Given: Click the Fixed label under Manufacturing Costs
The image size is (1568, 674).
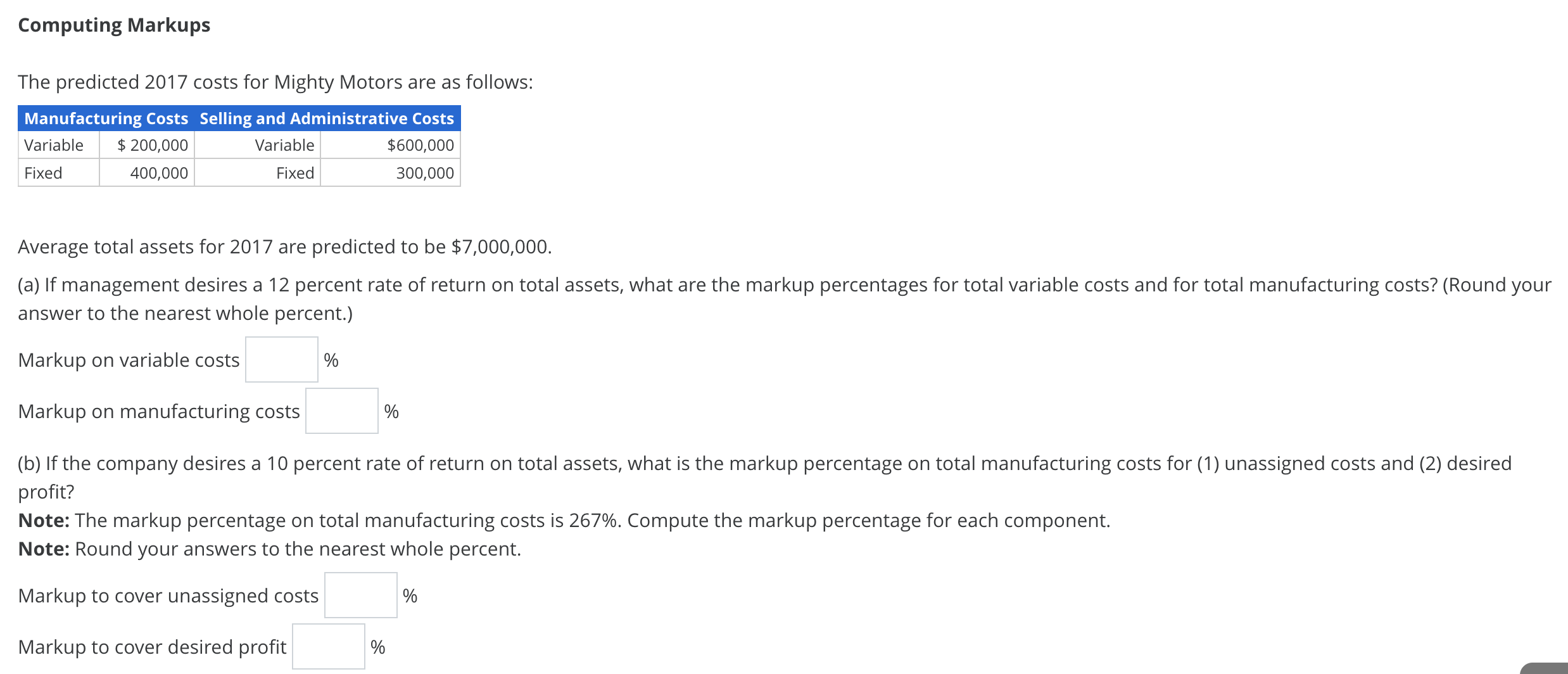Looking at the screenshot, I should point(42,172).
